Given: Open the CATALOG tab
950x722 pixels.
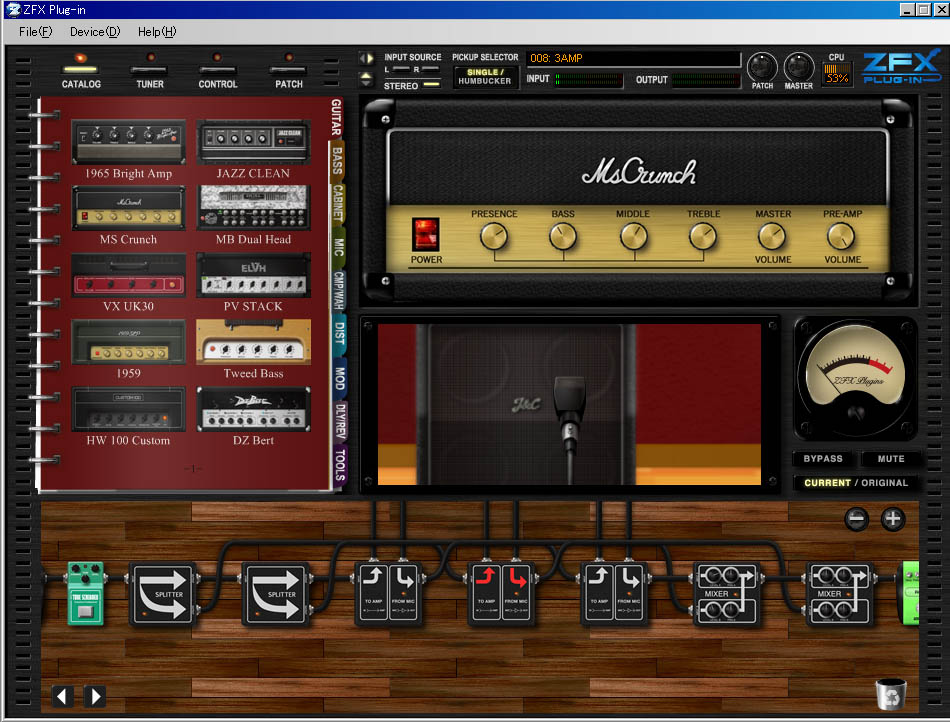Looking at the screenshot, I should click(x=81, y=72).
